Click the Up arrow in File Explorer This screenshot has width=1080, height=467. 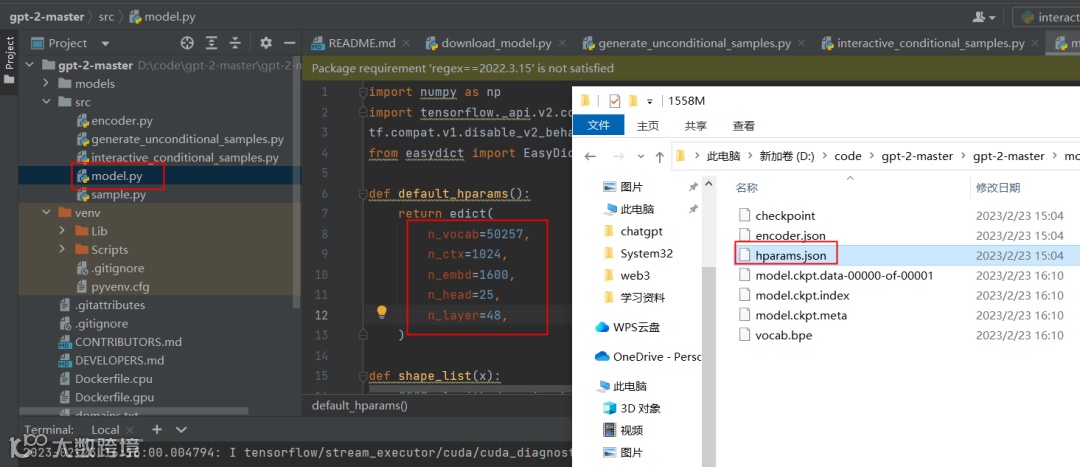click(660, 156)
